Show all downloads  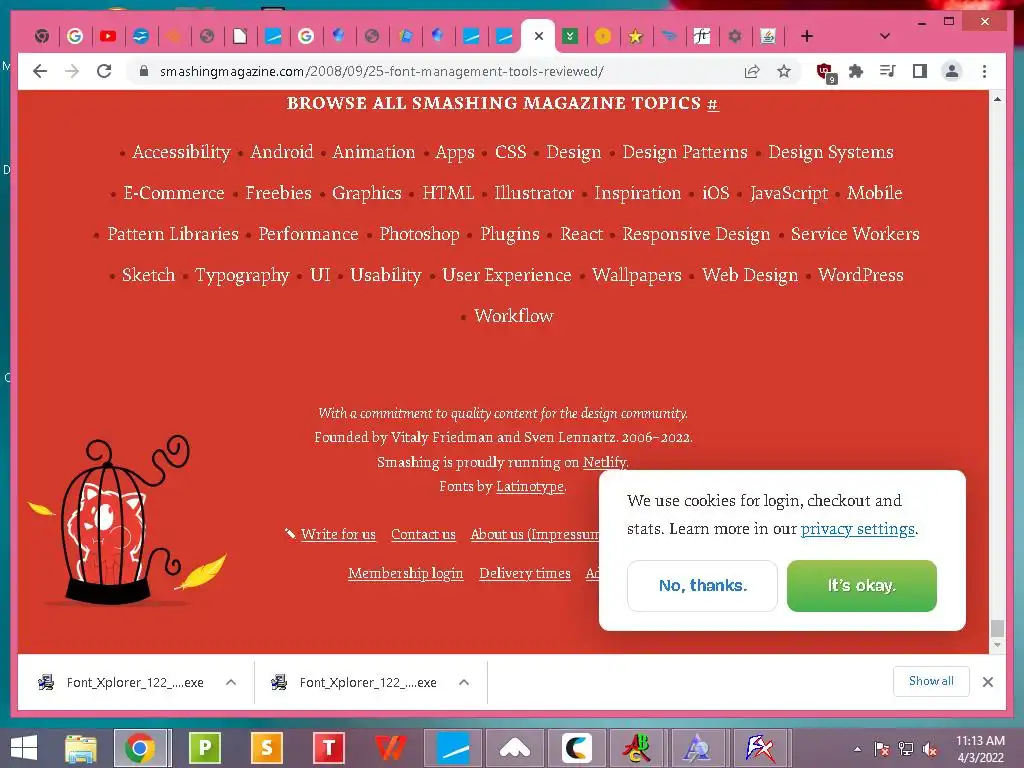point(931,681)
